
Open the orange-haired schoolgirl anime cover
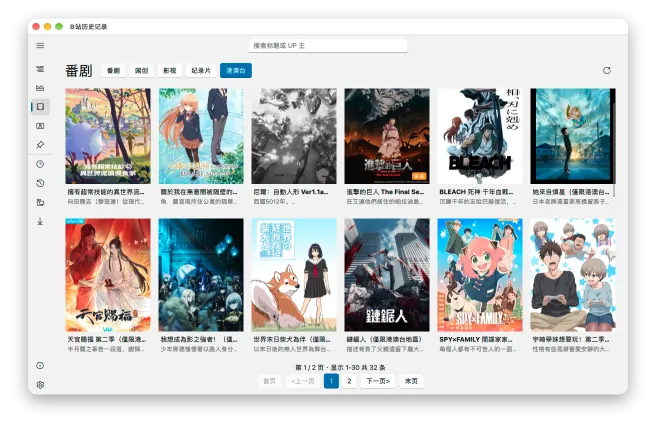[x=201, y=136]
